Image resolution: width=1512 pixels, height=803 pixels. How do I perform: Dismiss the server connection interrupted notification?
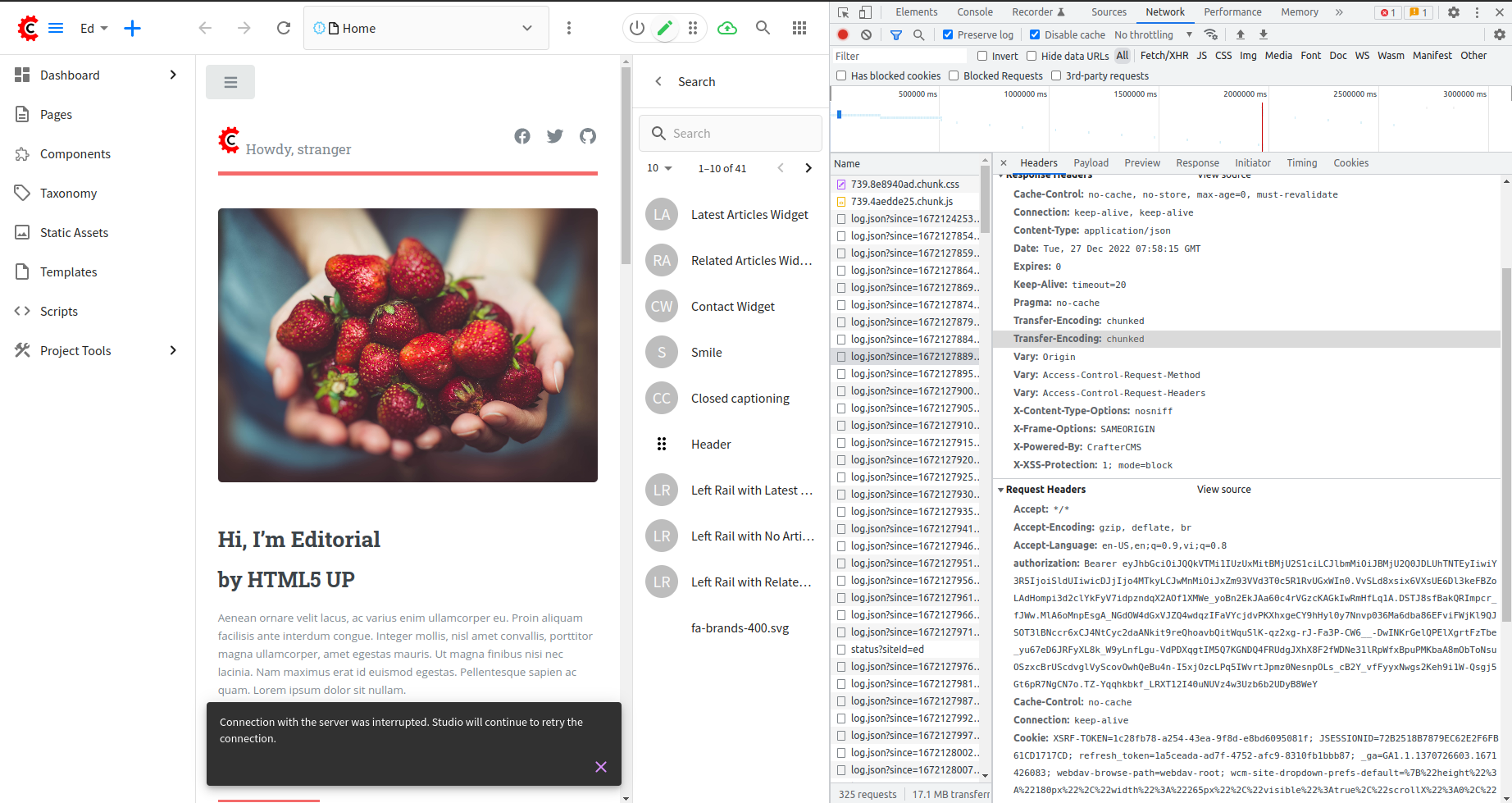tap(601, 766)
